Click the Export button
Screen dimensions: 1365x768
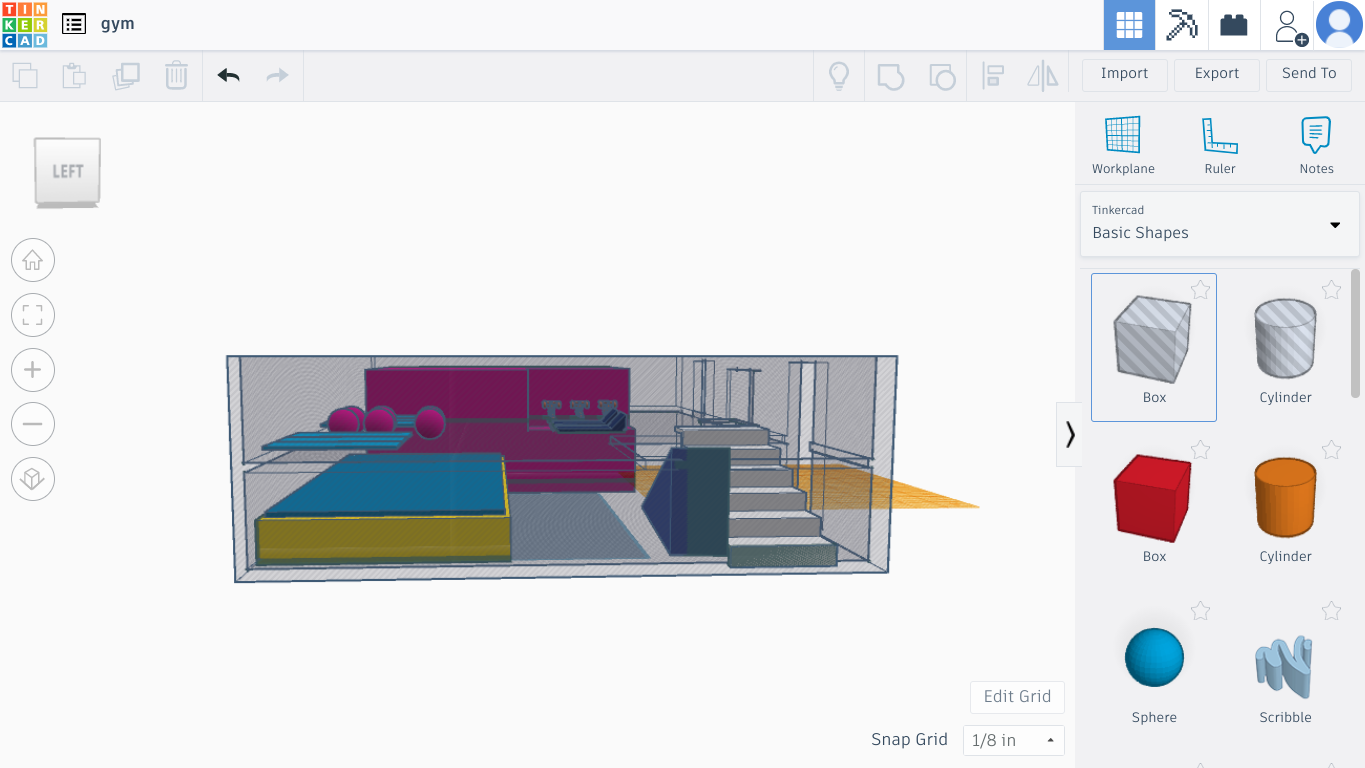click(1217, 74)
